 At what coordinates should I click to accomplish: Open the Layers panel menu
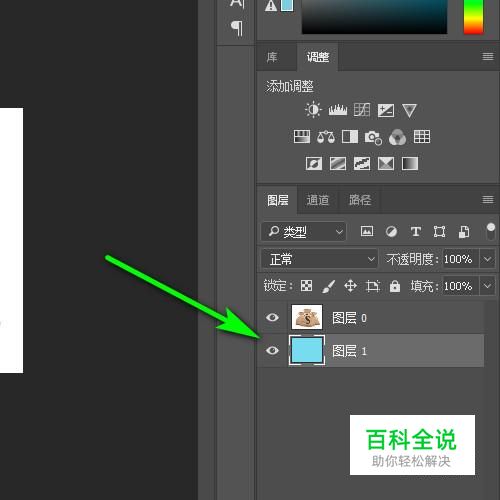point(488,200)
